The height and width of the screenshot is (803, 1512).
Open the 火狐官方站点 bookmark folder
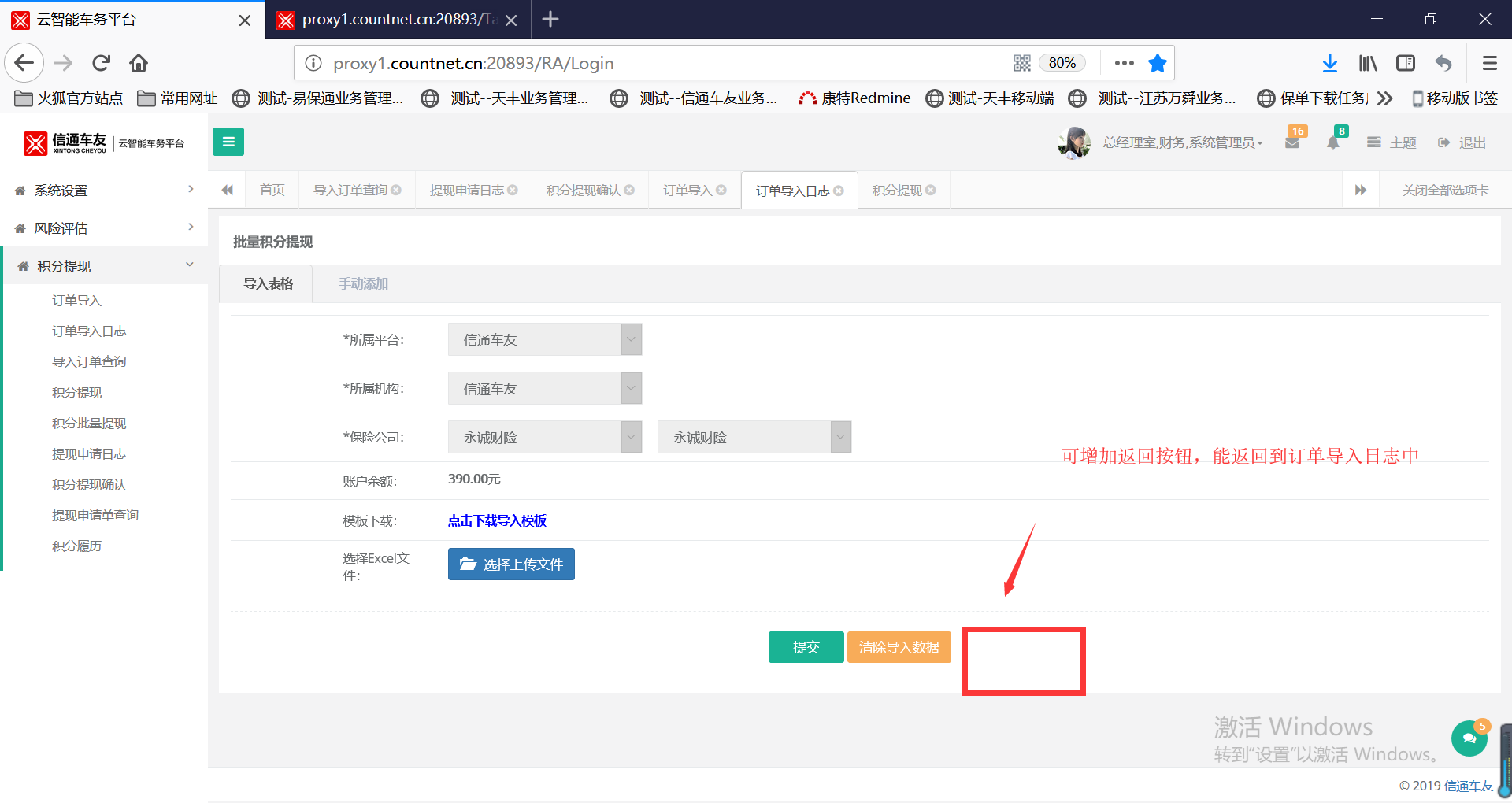pyautogui.click(x=69, y=98)
